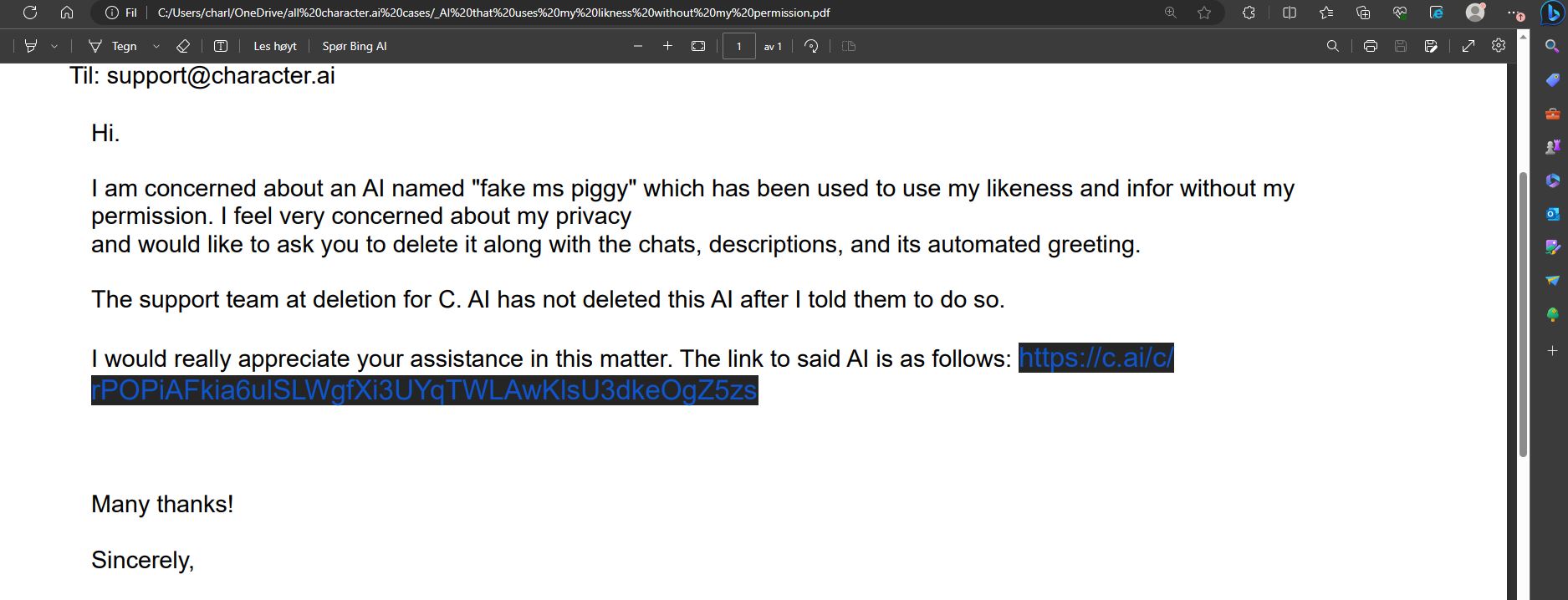The width and height of the screenshot is (1568, 600).
Task: Select the highlighter tool
Action: click(x=31, y=46)
